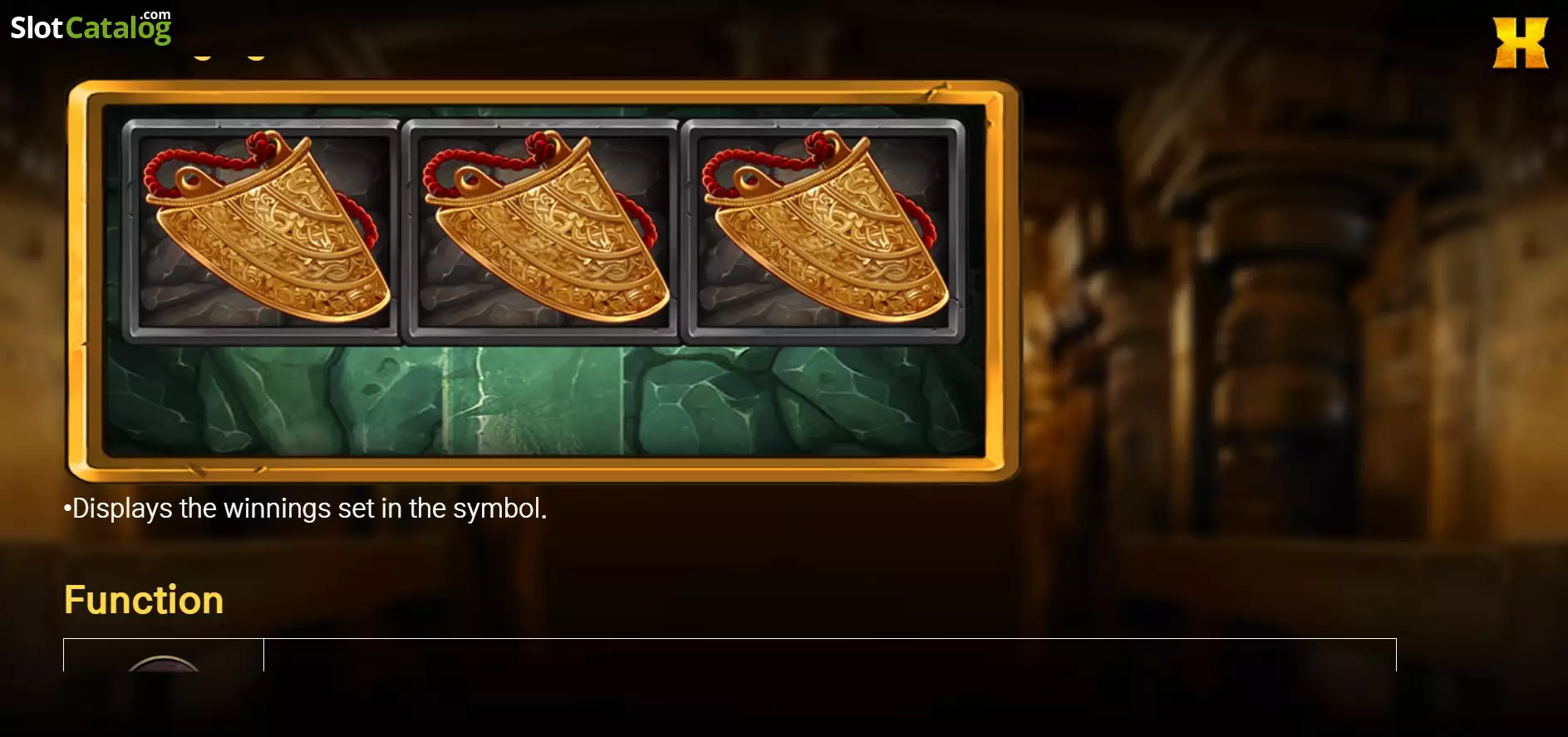Click the empty wide cell in Function table
This screenshot has width=1568, height=737.
pyautogui.click(x=829, y=656)
